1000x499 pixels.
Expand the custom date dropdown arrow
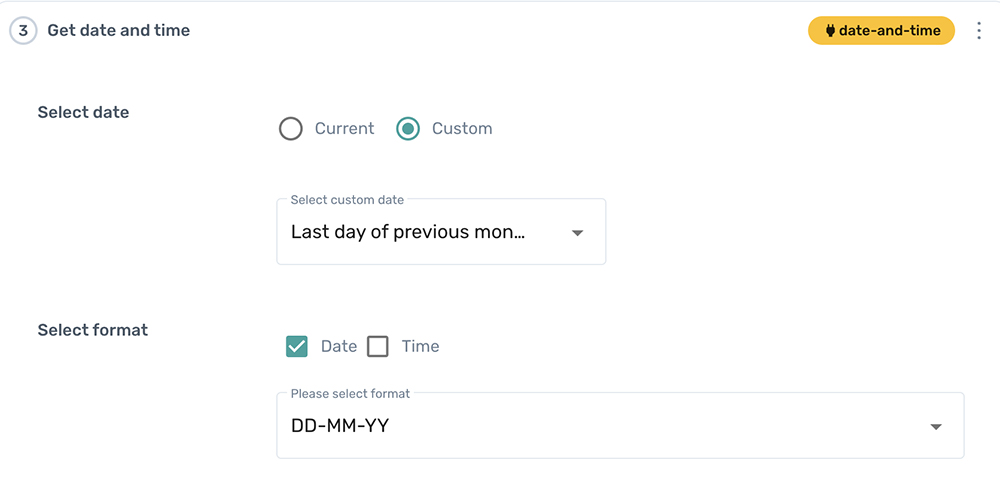click(x=577, y=233)
